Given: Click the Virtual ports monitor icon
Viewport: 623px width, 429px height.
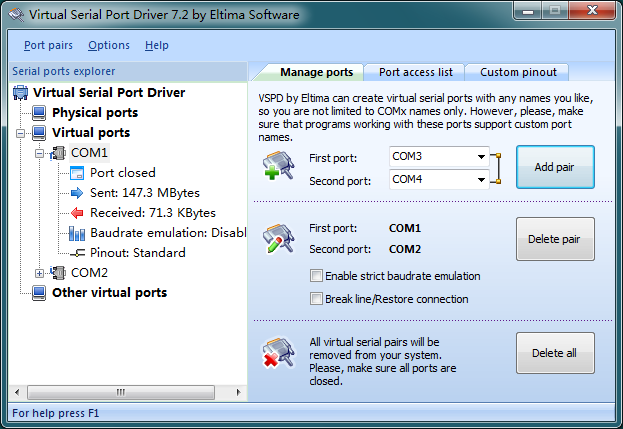Looking at the screenshot, I should tap(39, 133).
